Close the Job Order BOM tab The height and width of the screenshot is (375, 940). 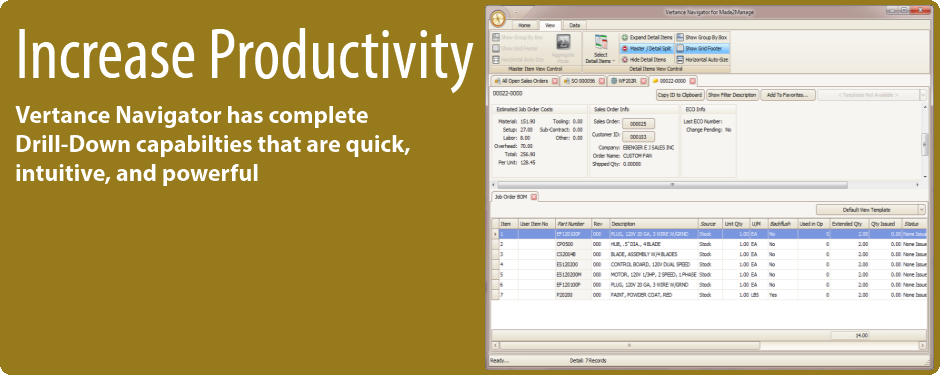(x=533, y=196)
